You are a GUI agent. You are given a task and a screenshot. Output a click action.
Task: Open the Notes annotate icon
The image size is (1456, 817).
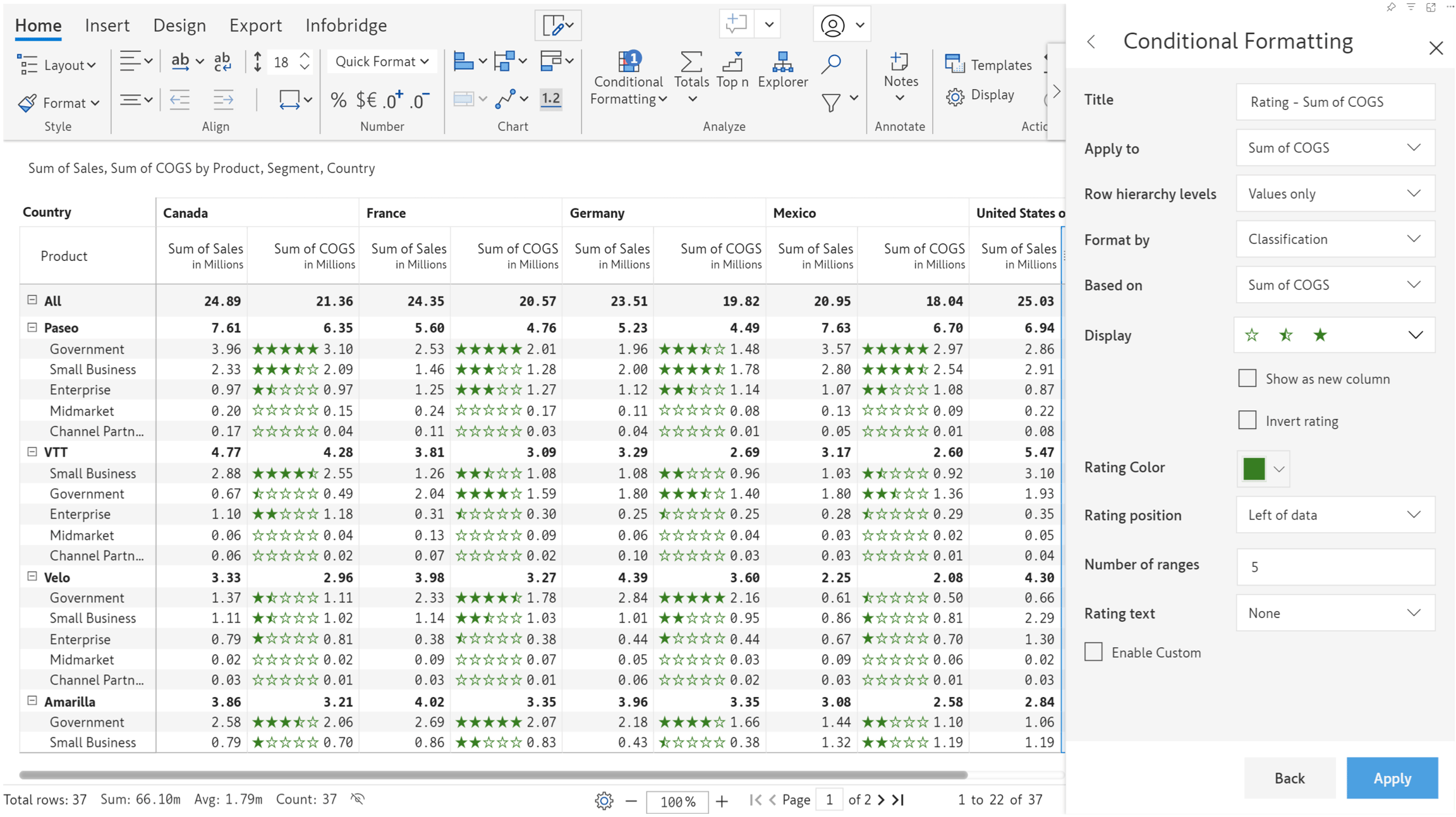pos(899,61)
